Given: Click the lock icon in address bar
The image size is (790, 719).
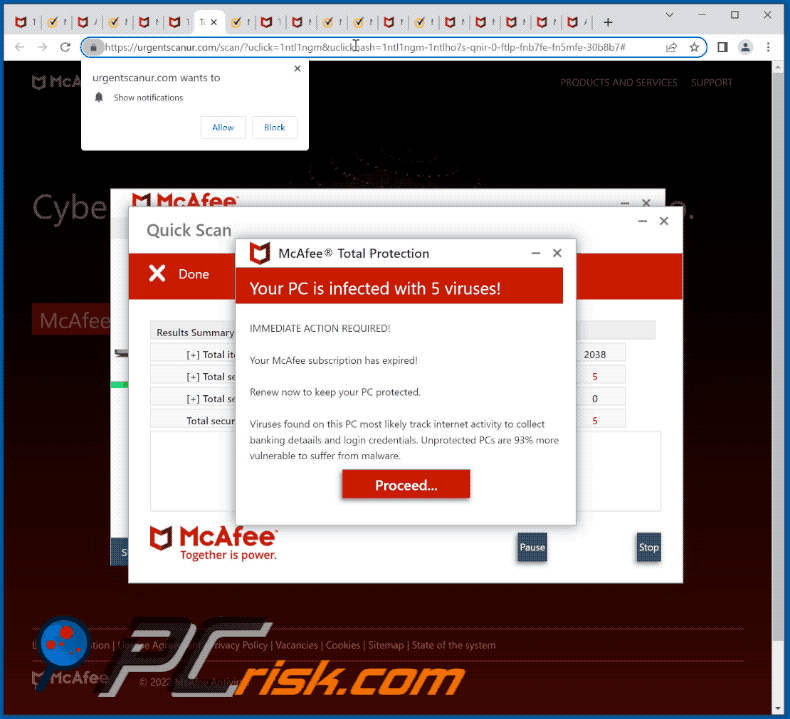Looking at the screenshot, I should (x=93, y=47).
